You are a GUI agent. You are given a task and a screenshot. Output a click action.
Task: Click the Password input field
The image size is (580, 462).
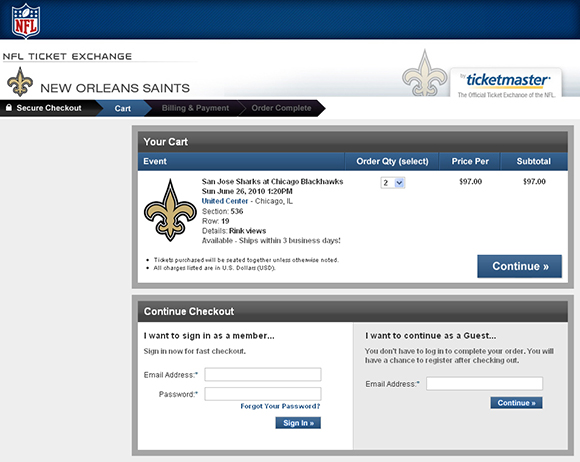[x=263, y=394]
